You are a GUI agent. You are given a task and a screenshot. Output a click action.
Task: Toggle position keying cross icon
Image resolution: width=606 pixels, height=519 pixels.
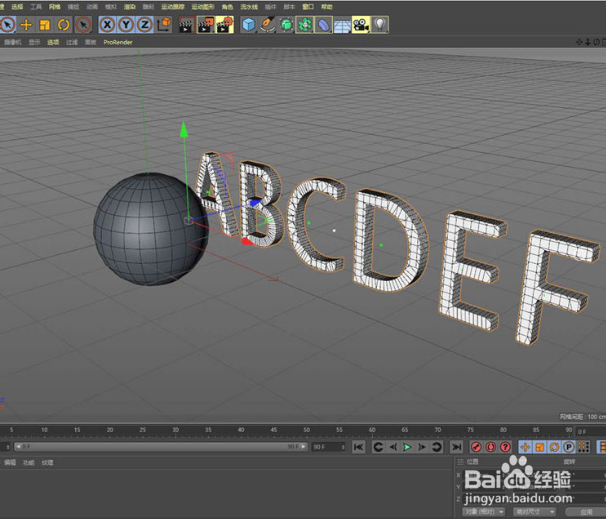[525, 447]
